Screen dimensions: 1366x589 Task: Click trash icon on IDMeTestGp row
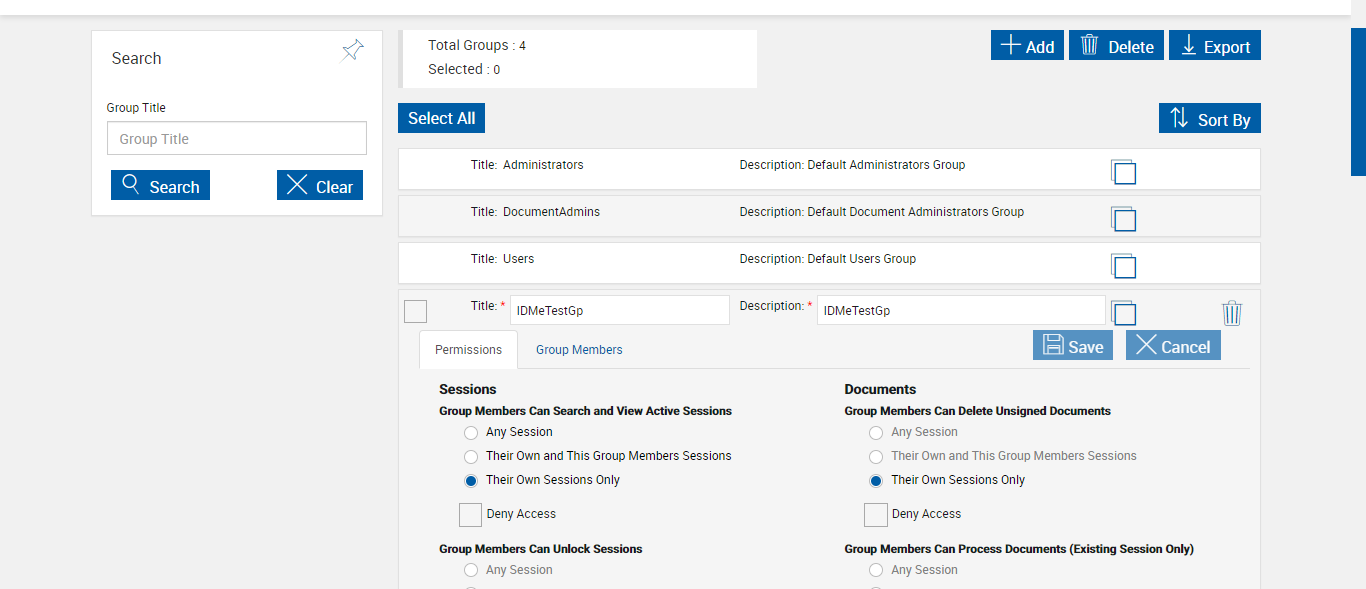[1232, 313]
